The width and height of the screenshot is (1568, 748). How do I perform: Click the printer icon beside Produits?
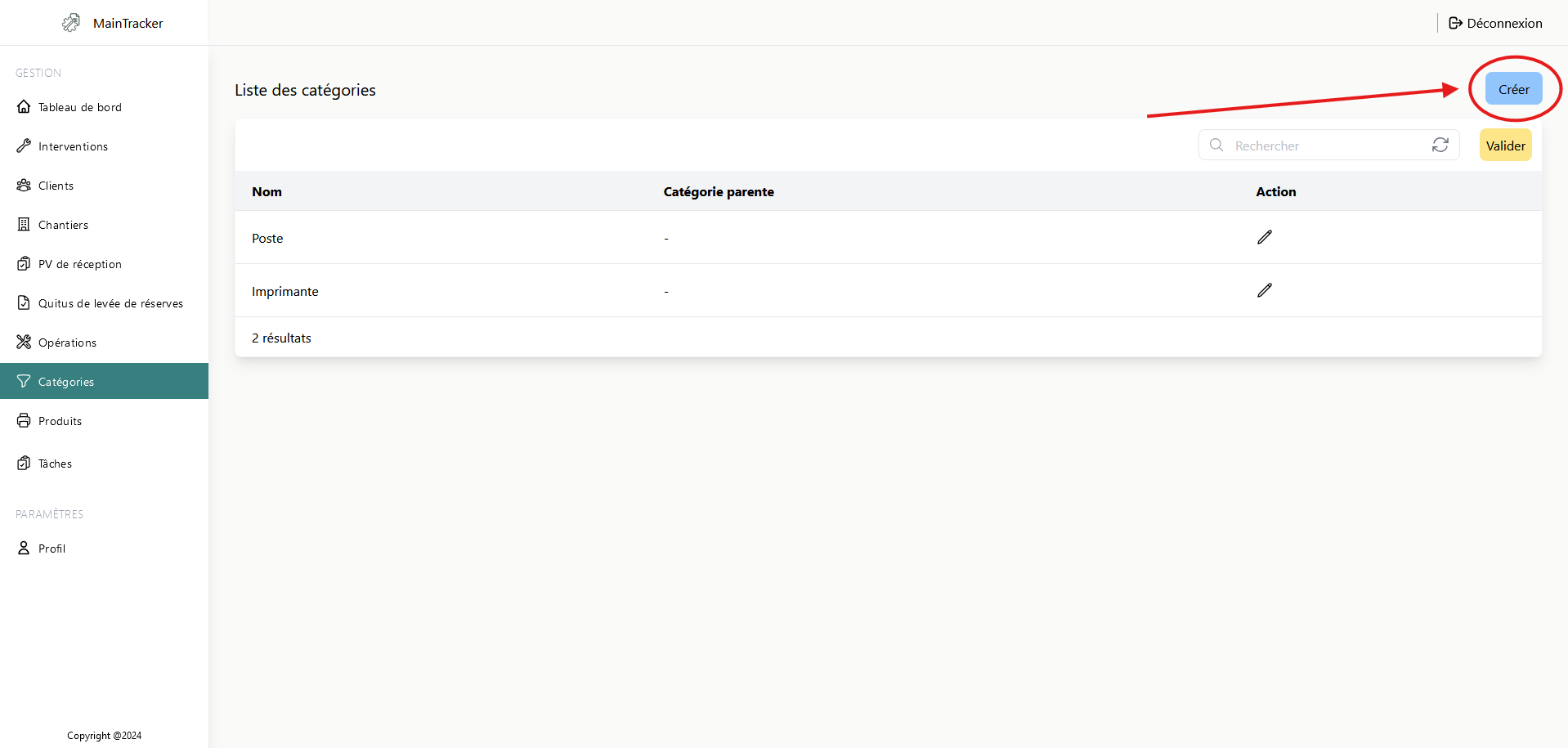[24, 421]
